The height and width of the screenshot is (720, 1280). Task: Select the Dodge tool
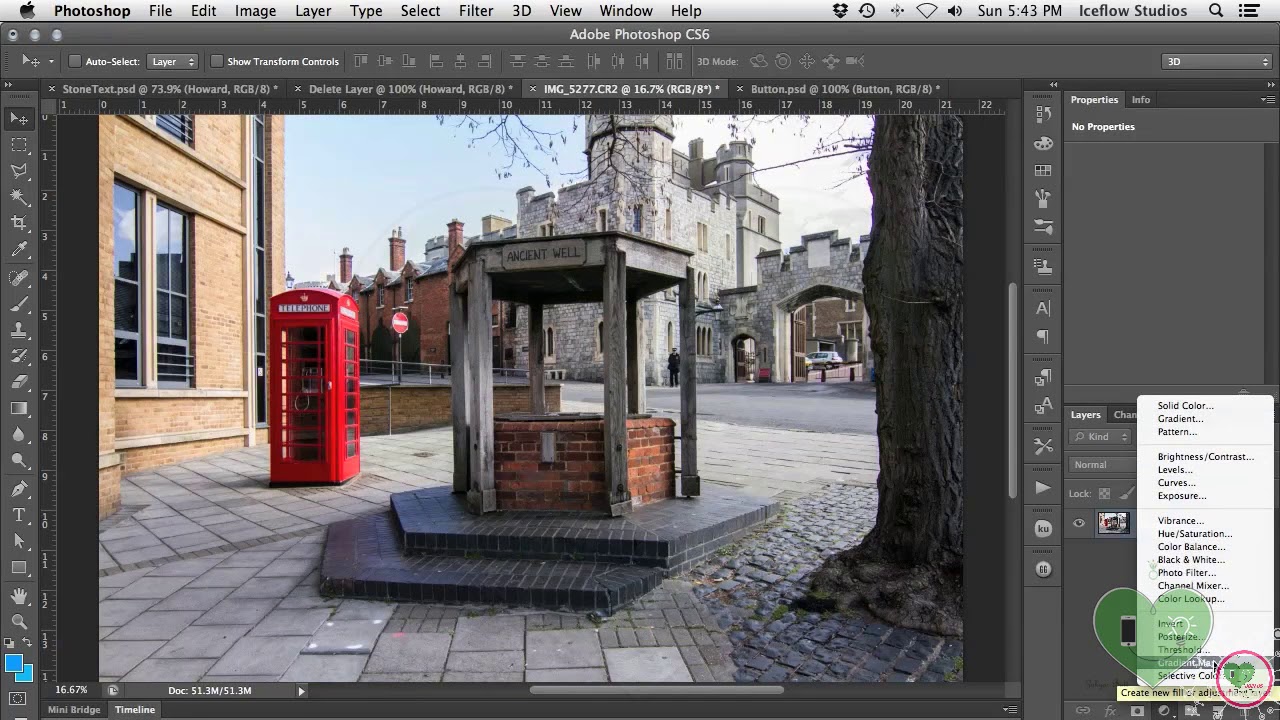click(x=19, y=460)
